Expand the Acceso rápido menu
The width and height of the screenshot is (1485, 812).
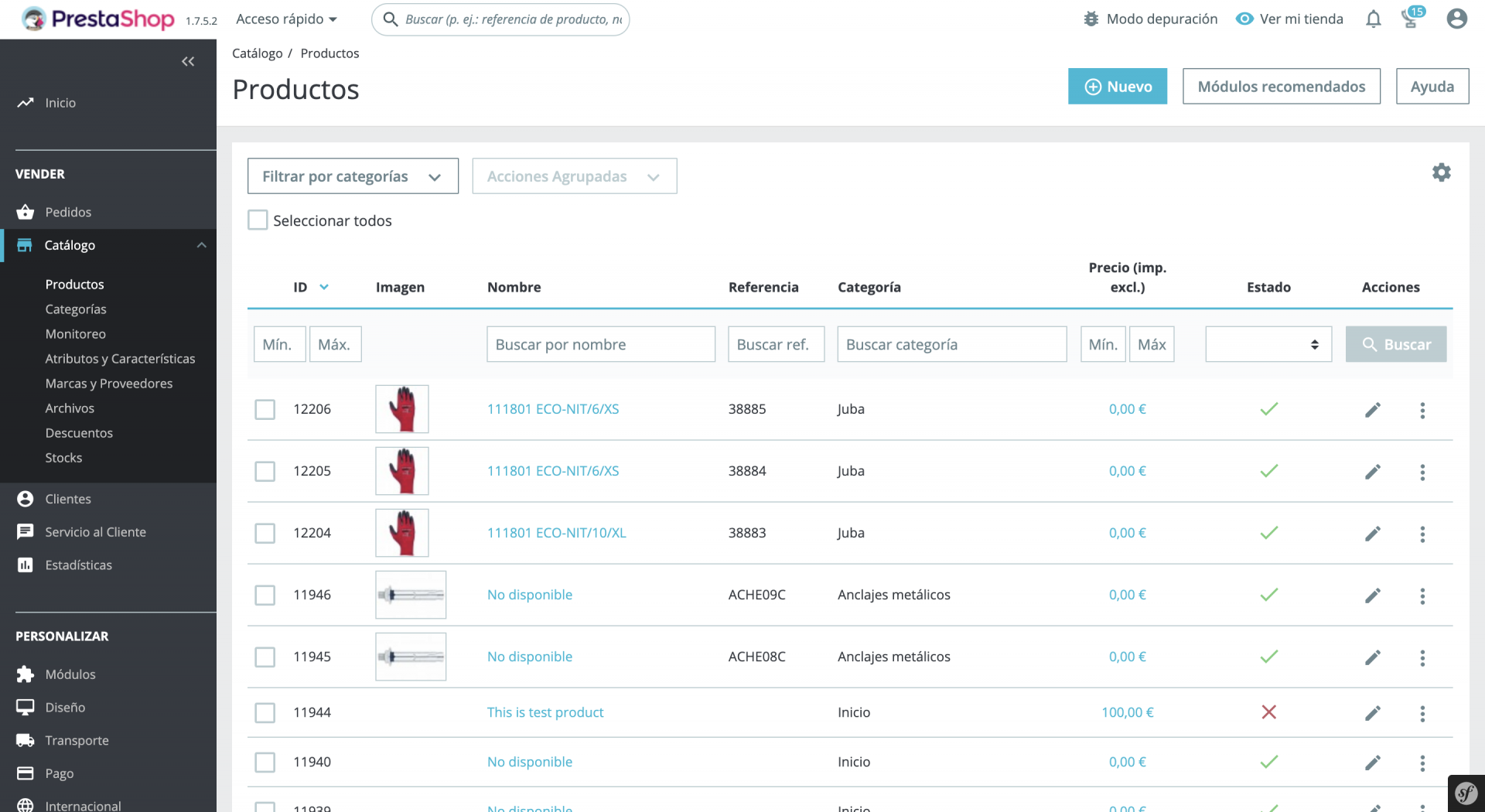click(x=286, y=19)
